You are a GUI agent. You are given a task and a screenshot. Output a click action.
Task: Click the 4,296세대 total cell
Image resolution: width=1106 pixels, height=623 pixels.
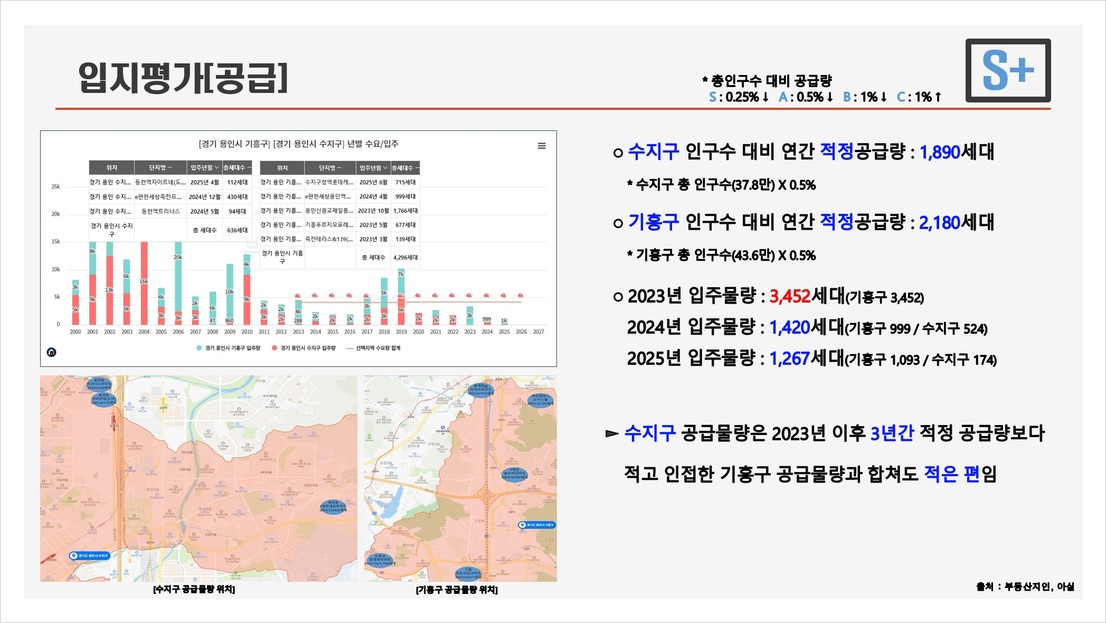405,258
